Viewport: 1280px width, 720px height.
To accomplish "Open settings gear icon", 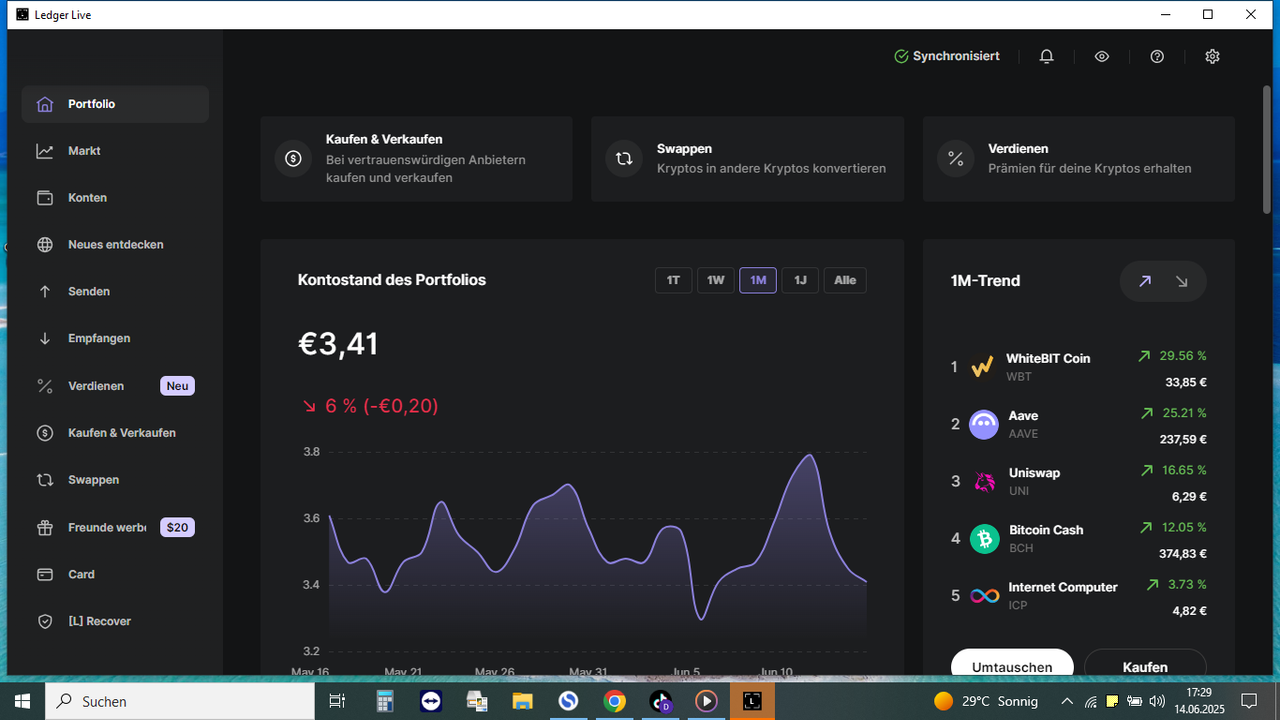I will [x=1212, y=57].
